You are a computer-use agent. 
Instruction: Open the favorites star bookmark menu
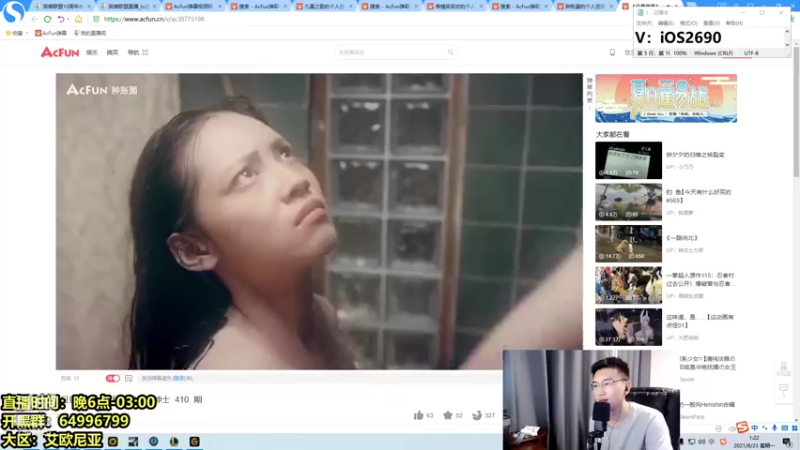(15, 33)
